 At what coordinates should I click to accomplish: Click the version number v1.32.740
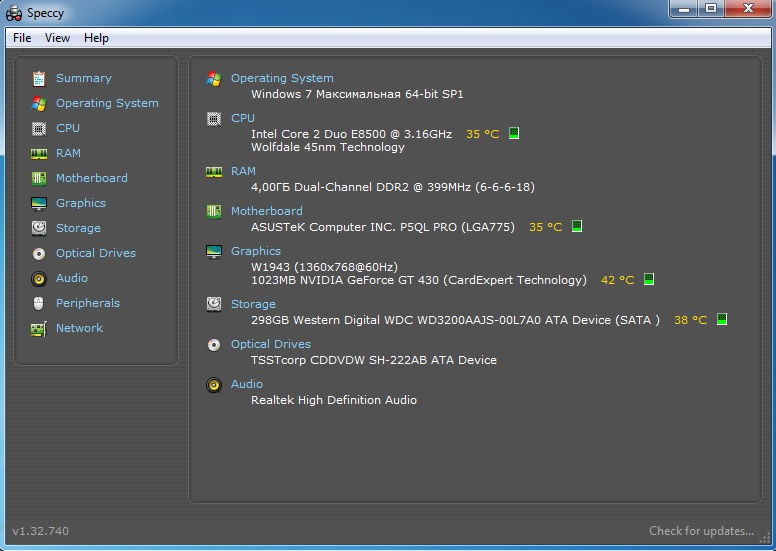tap(41, 531)
